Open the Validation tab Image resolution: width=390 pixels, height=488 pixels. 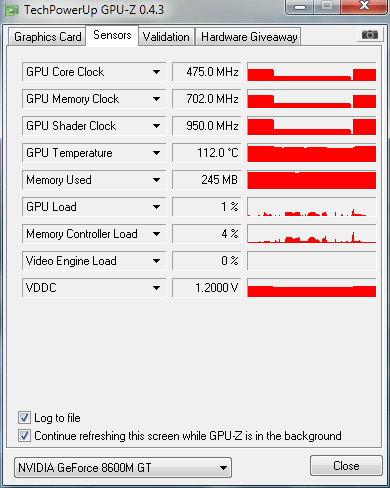click(x=166, y=37)
